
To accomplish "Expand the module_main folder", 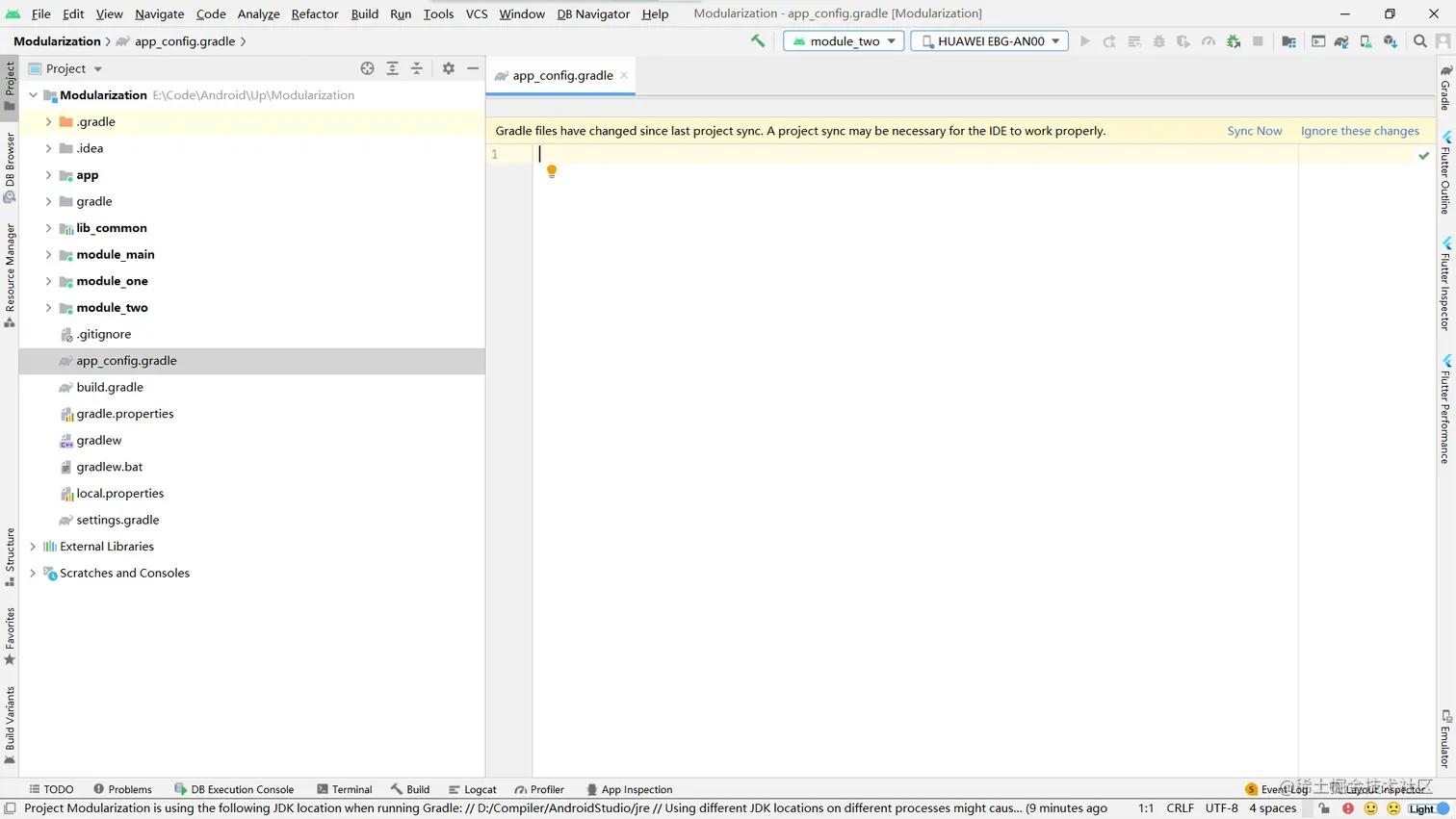I will [x=48, y=255].
